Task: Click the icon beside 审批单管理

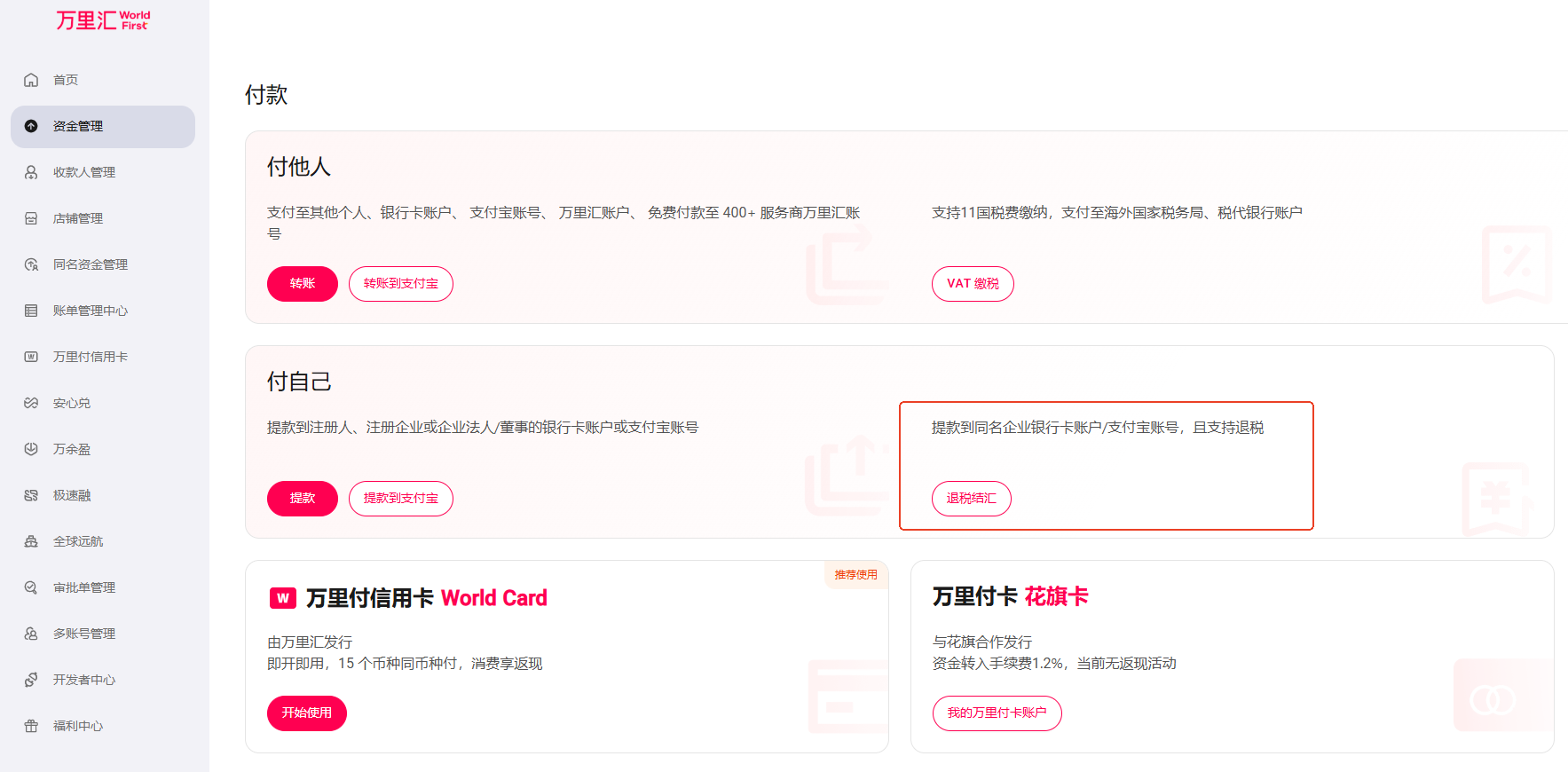Action: point(31,587)
